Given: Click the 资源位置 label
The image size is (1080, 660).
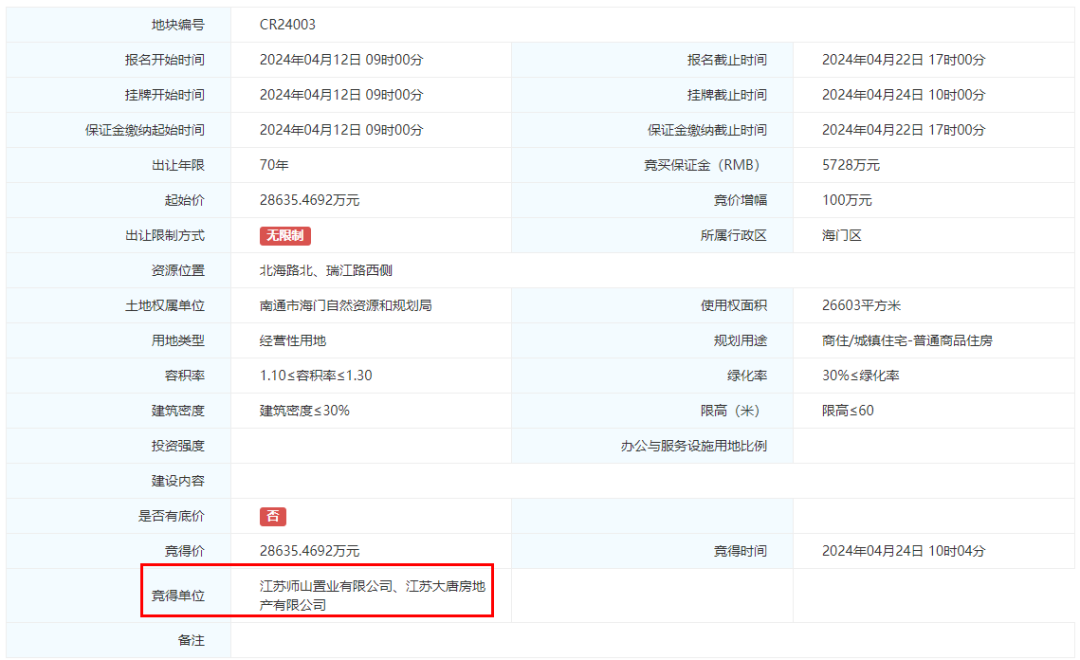Looking at the screenshot, I should click(x=178, y=271).
